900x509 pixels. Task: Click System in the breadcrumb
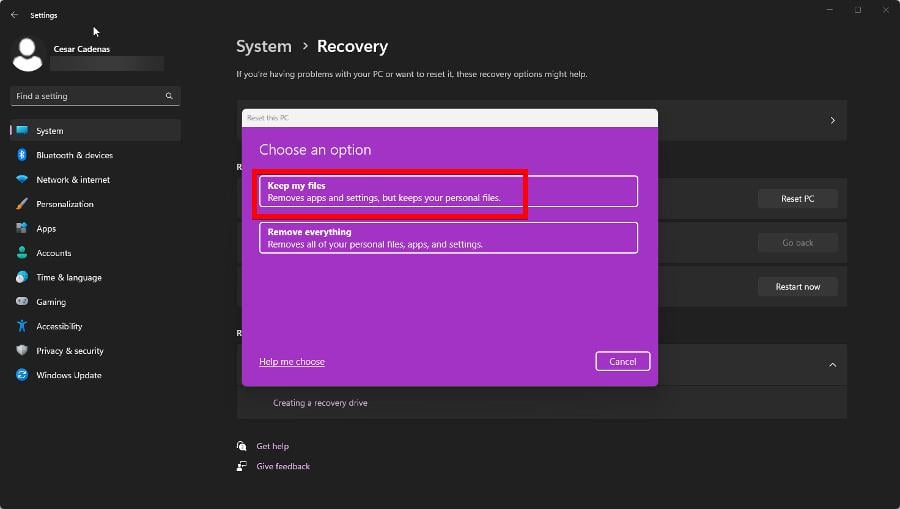[263, 46]
